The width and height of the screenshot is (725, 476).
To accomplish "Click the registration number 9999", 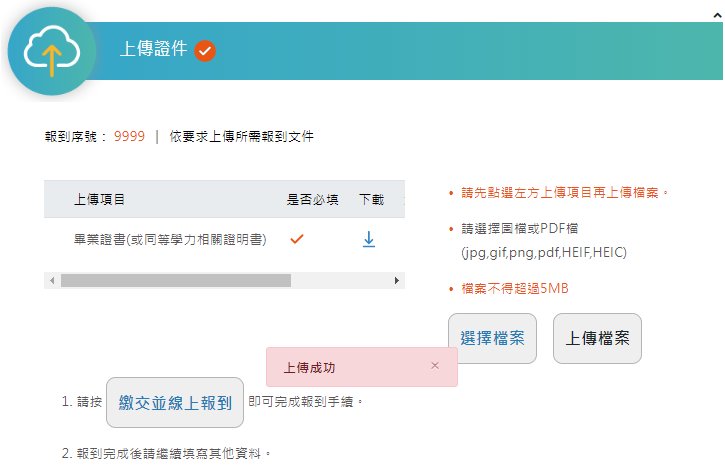I will [129, 136].
